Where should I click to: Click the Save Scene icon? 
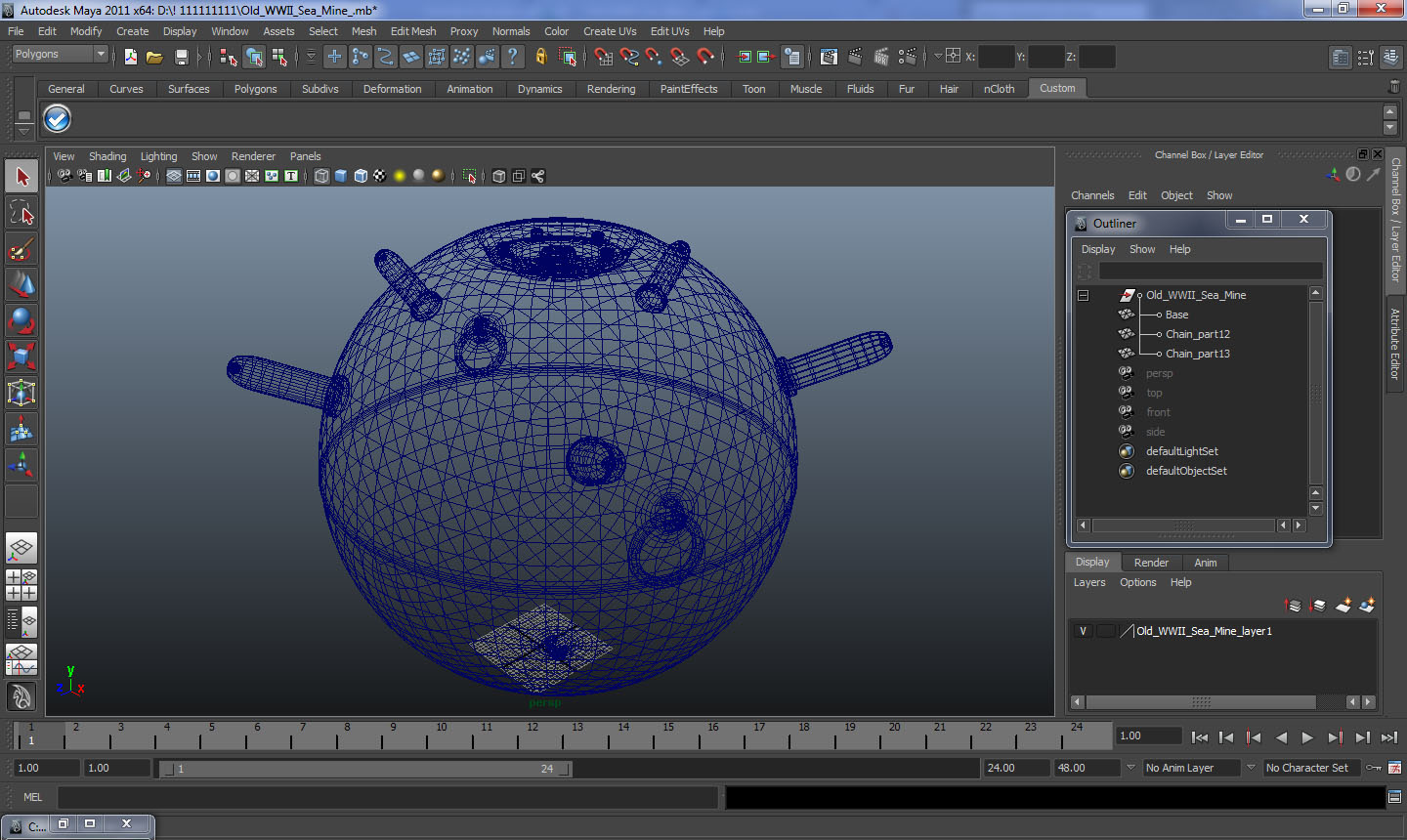[x=181, y=57]
